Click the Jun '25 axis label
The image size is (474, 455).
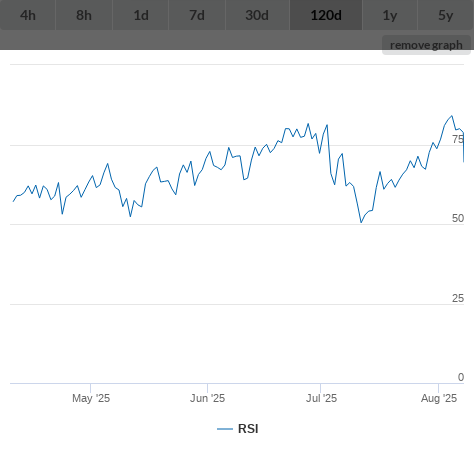point(207,398)
